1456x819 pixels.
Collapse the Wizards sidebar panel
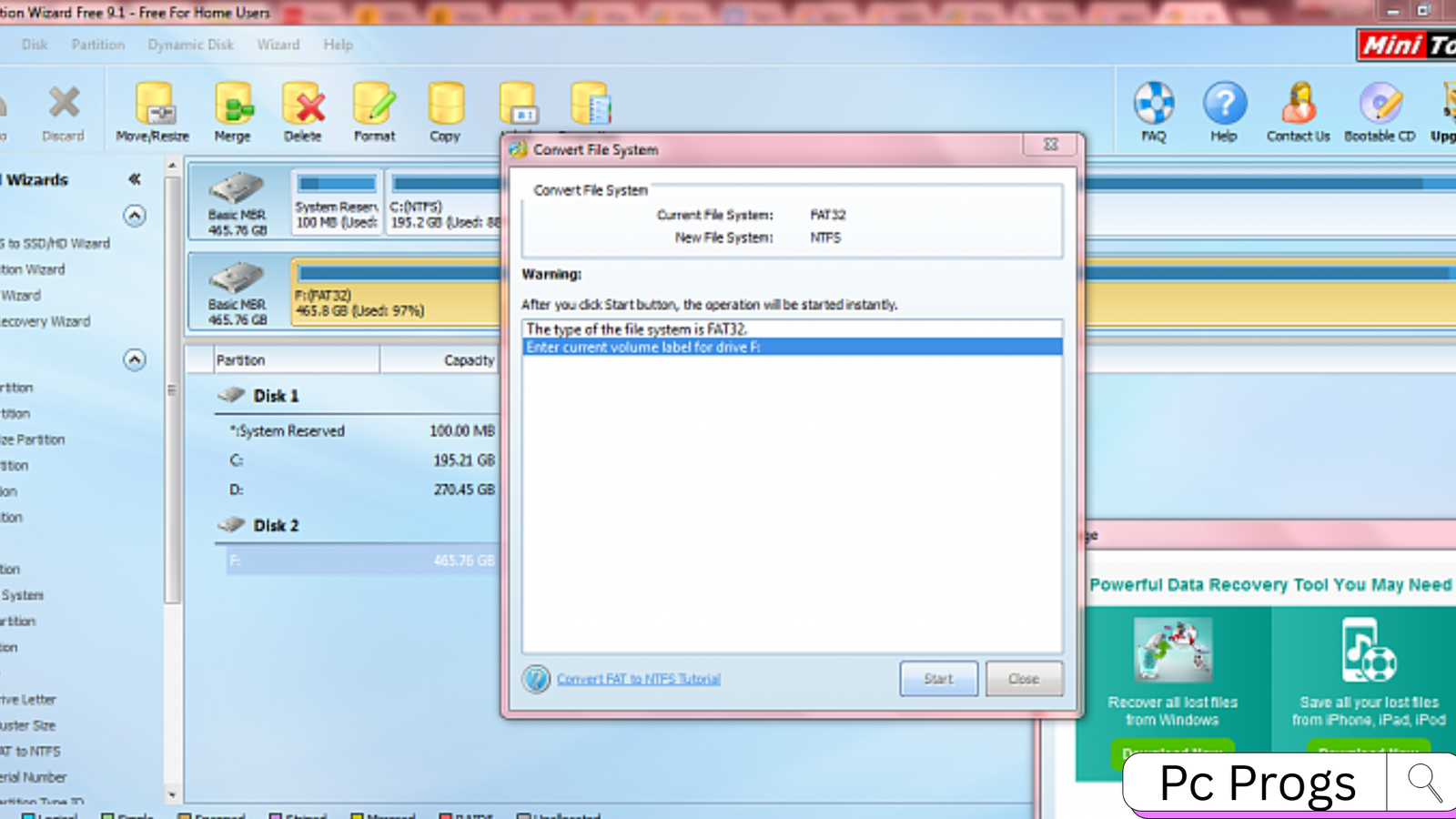[x=135, y=179]
